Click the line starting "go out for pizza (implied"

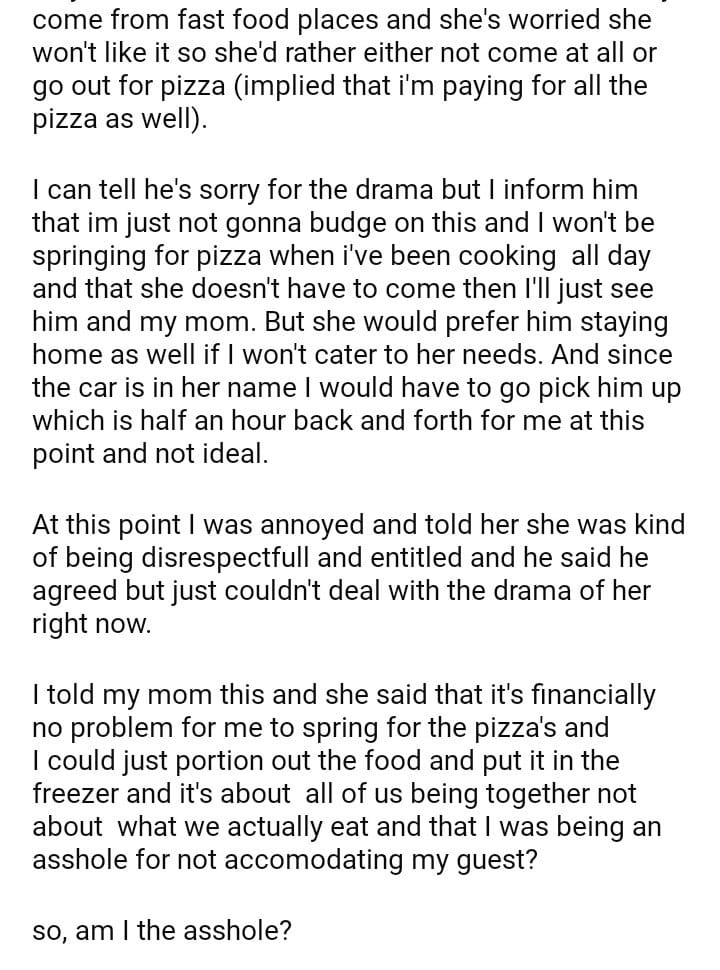tap(340, 86)
